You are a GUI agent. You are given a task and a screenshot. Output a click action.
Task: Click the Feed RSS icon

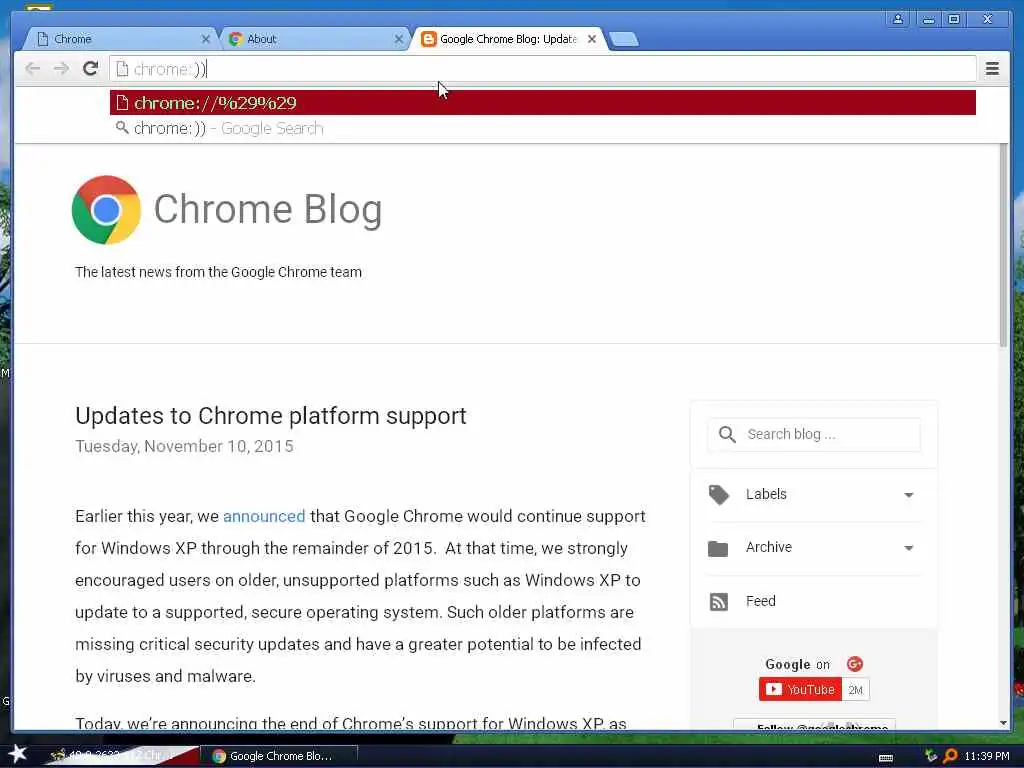[x=718, y=601]
